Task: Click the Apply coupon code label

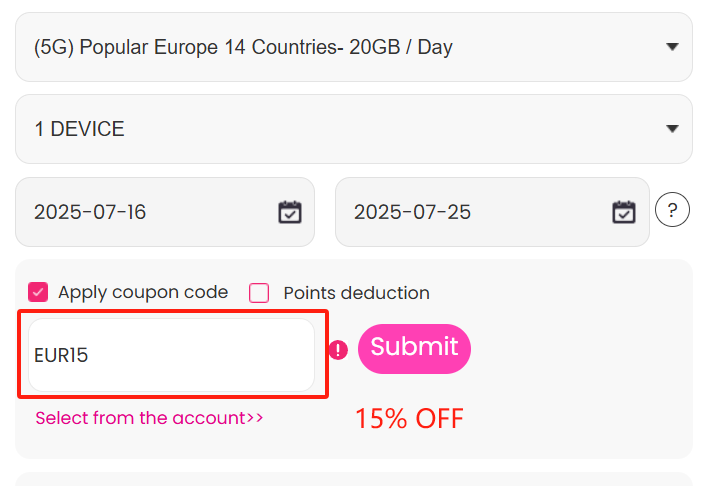Action: (x=143, y=293)
